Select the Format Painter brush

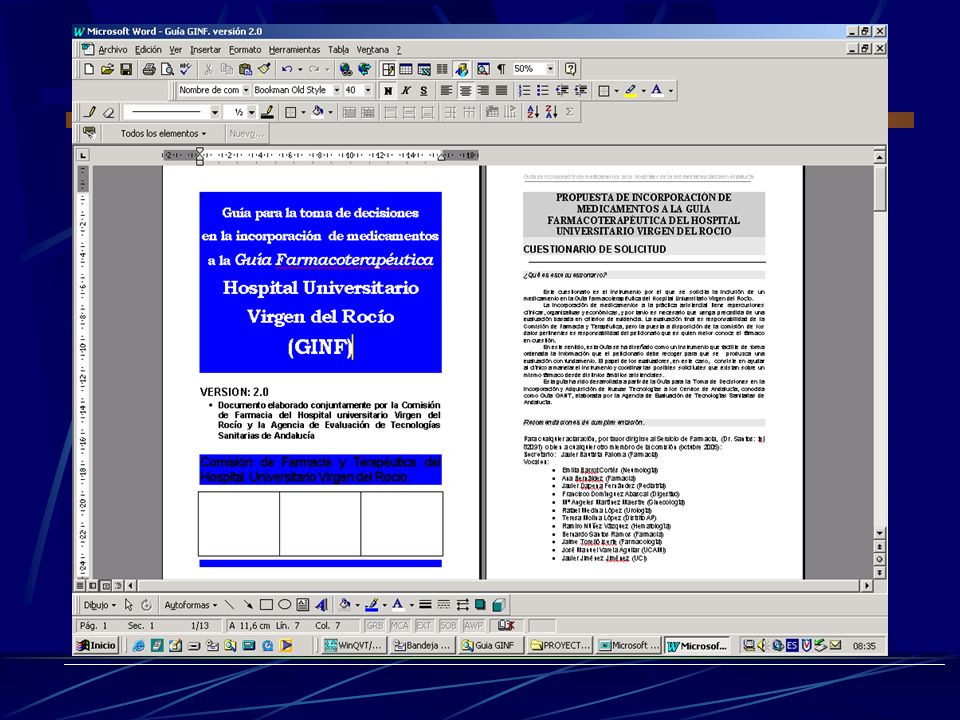264,69
